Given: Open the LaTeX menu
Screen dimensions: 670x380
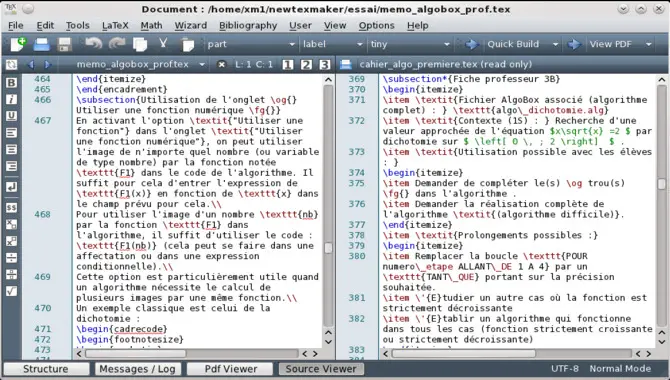Looking at the screenshot, I should coord(115,26).
